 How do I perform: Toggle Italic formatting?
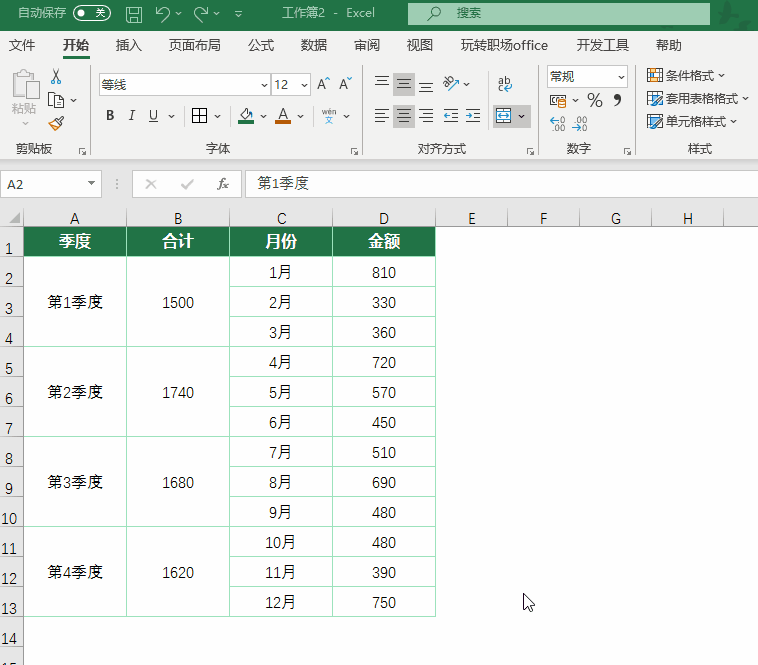pyautogui.click(x=132, y=116)
